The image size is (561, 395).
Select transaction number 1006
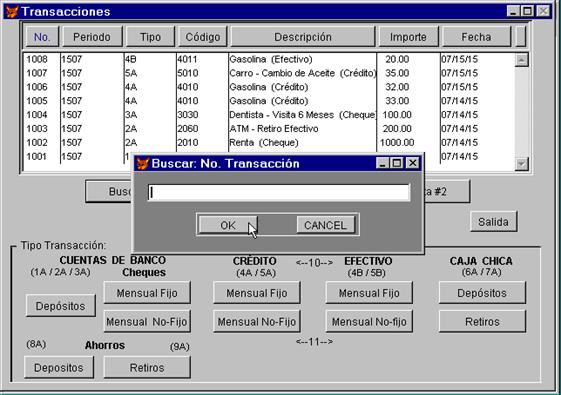(x=36, y=87)
